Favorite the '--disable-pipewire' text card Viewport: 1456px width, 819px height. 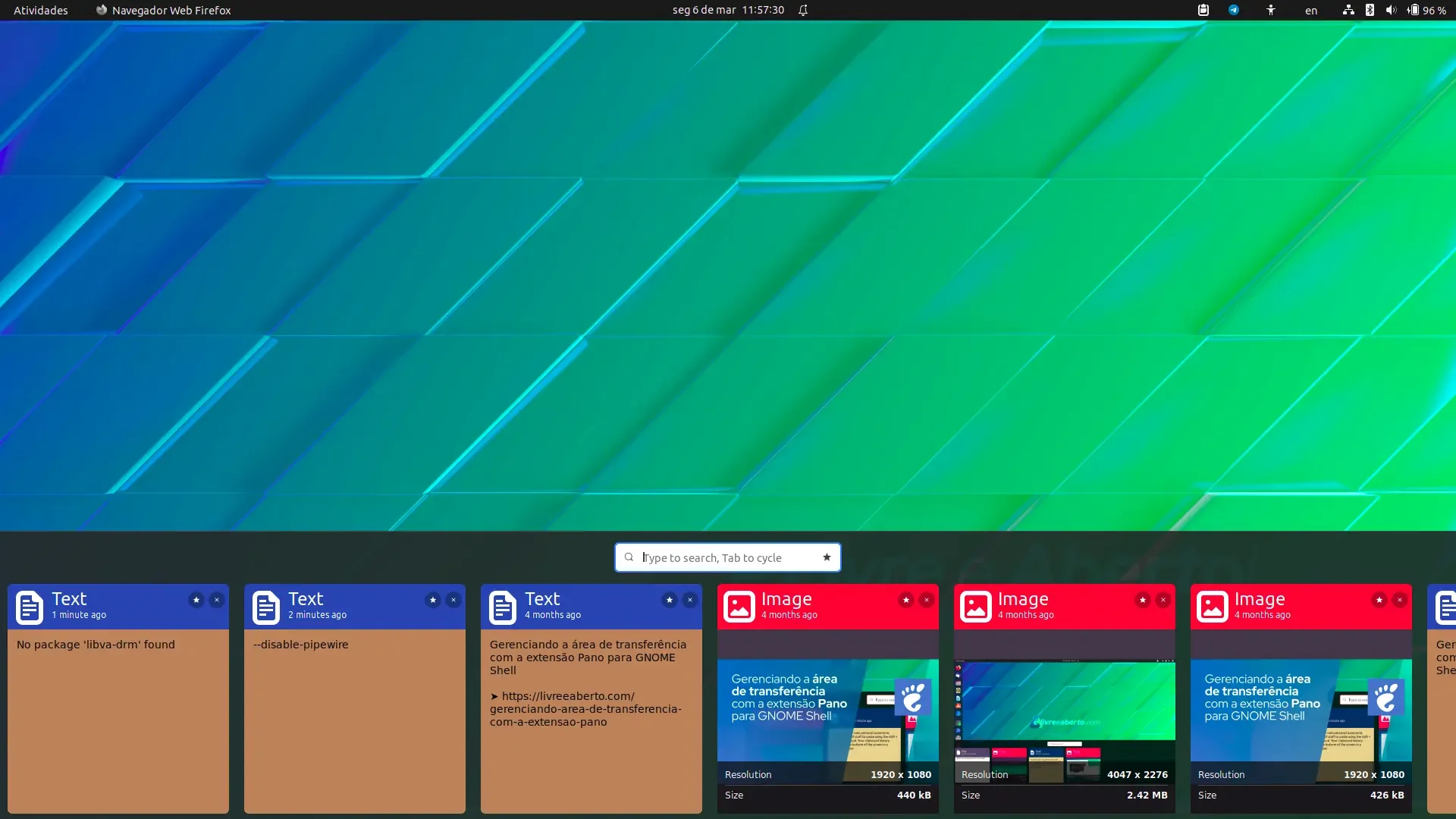[432, 600]
